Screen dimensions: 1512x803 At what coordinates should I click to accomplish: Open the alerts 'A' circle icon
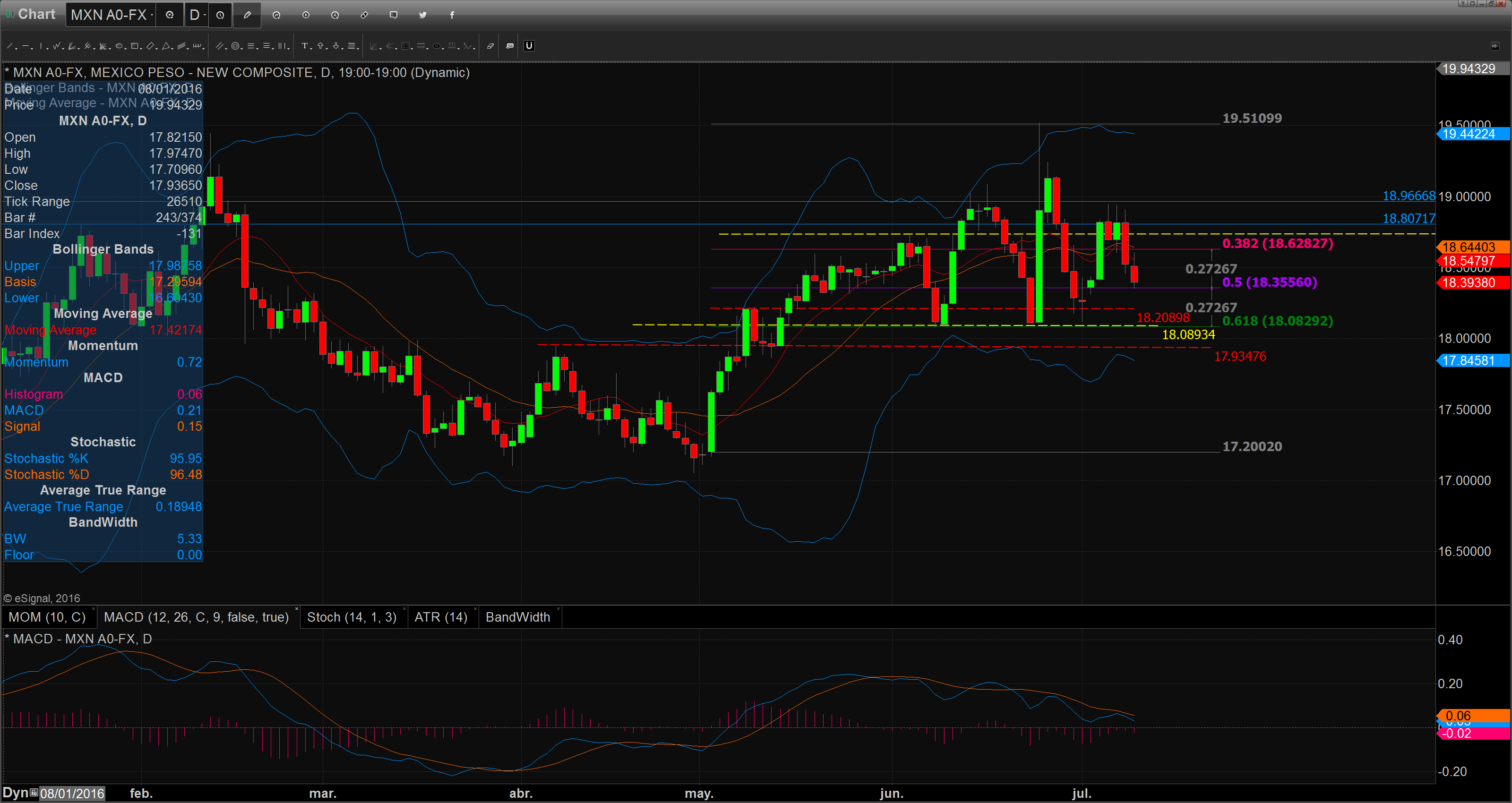[x=335, y=15]
